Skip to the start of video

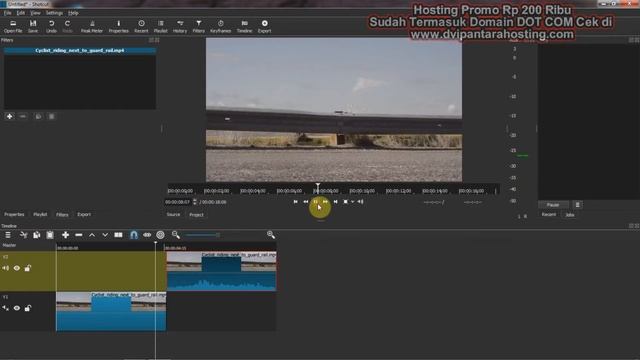(296, 202)
